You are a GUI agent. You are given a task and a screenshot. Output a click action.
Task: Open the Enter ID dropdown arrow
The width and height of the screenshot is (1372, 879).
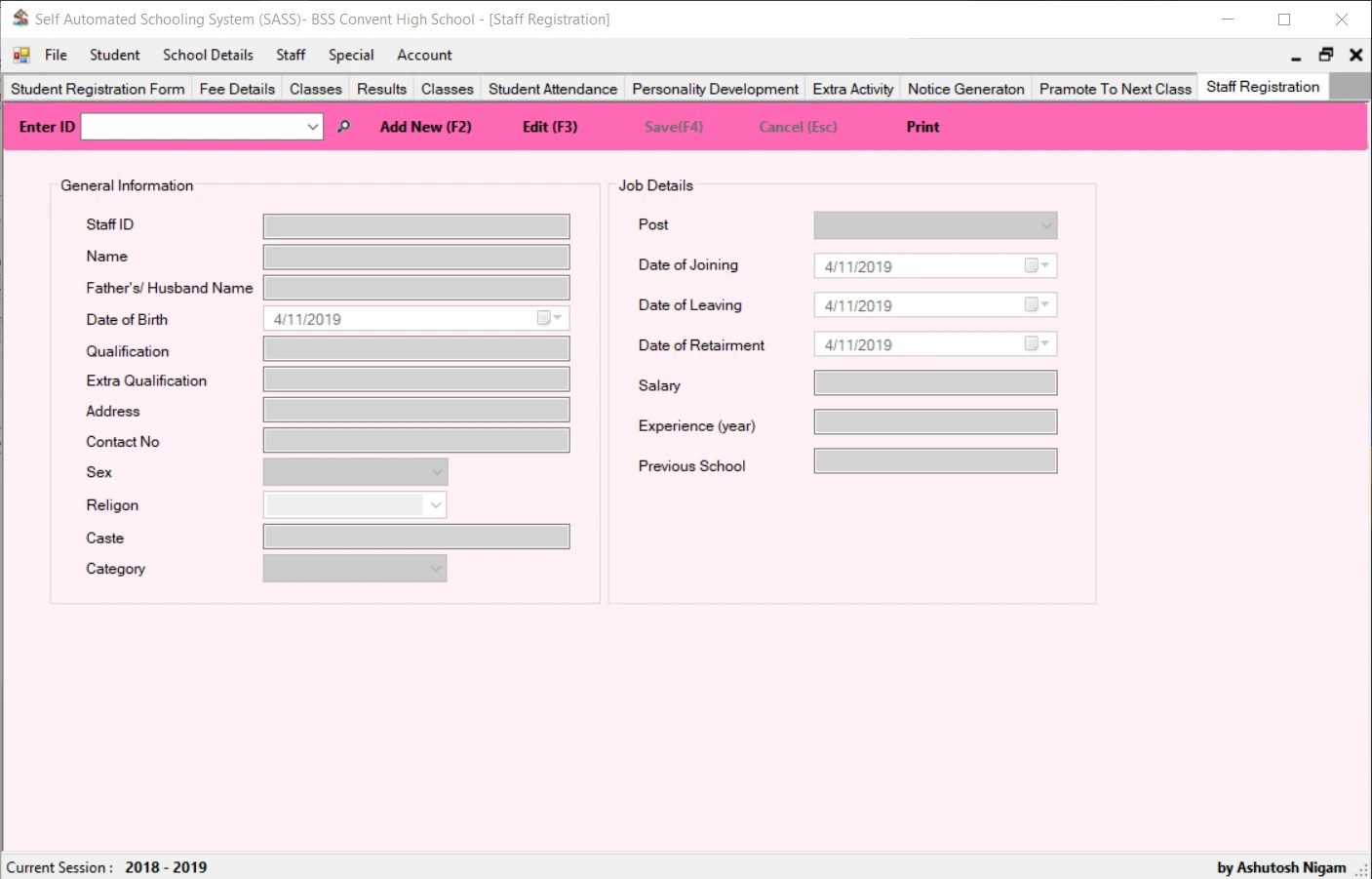pos(312,126)
